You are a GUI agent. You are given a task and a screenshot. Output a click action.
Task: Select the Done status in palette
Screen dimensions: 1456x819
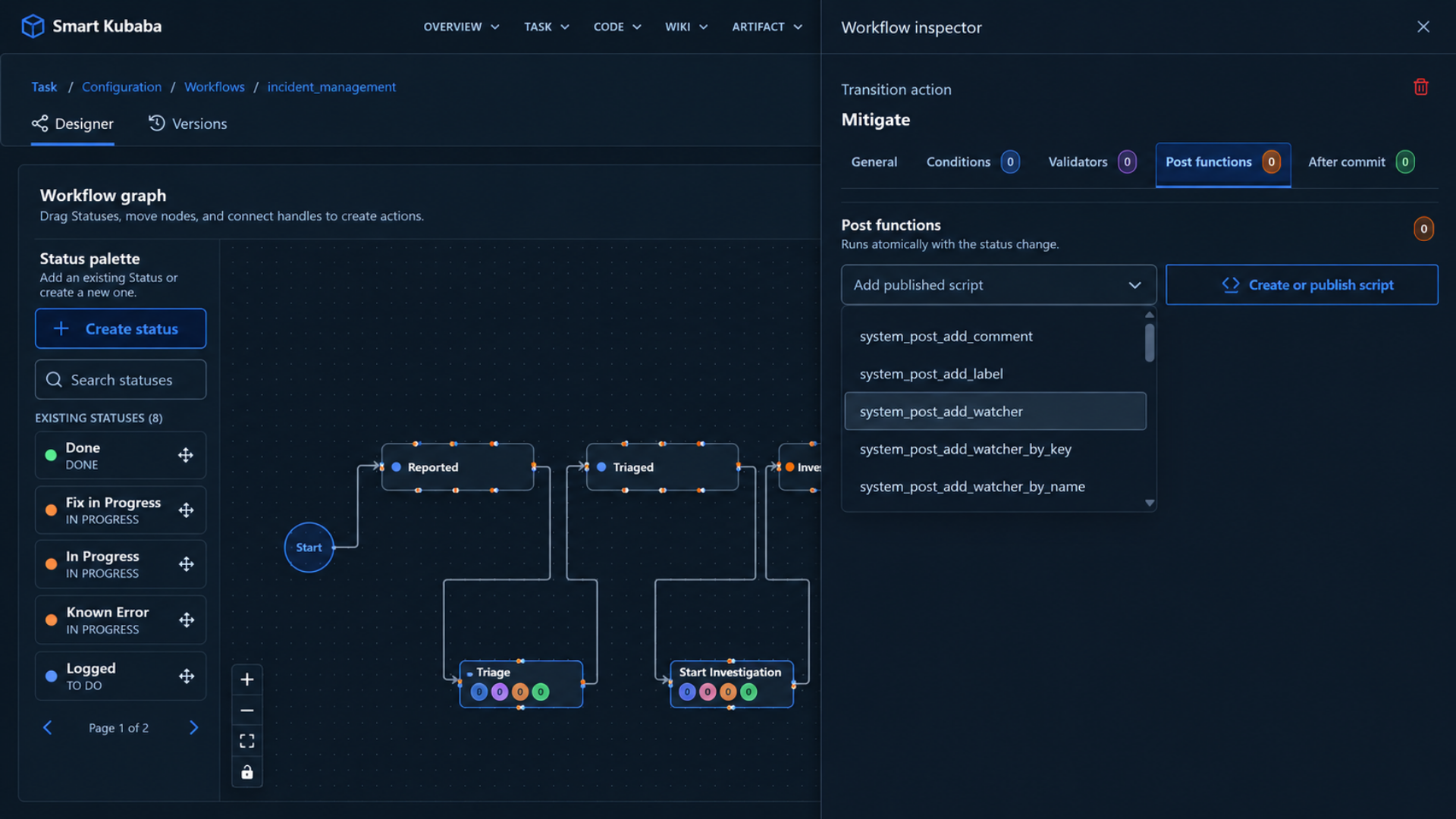121,456
